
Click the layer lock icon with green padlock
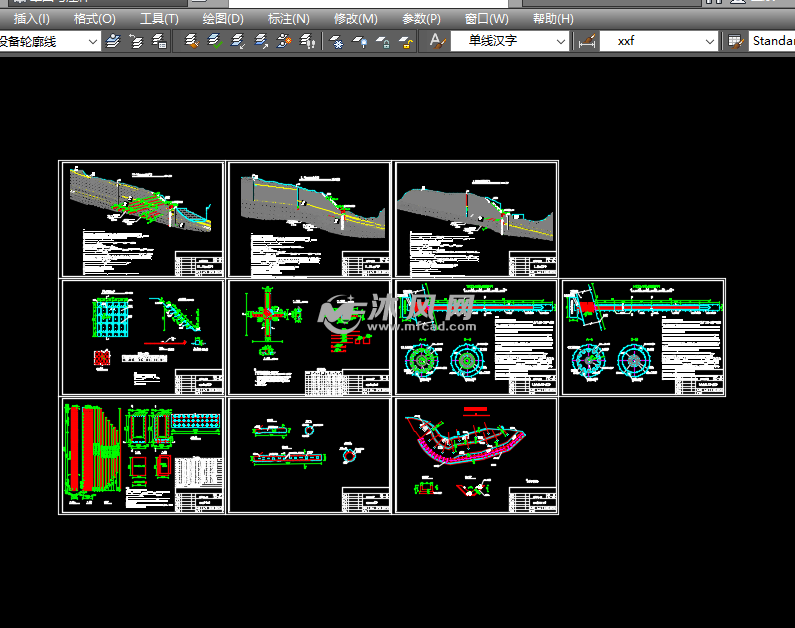point(382,41)
